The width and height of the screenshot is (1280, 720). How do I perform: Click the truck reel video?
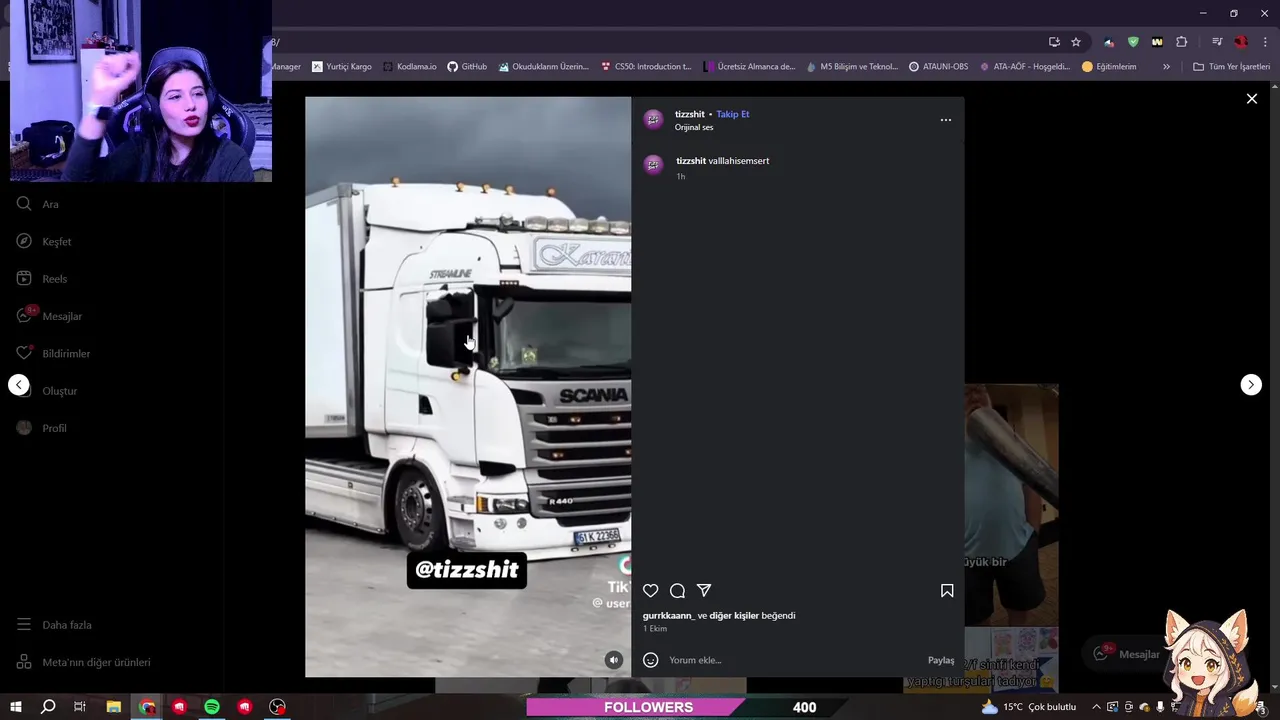pyautogui.click(x=468, y=387)
